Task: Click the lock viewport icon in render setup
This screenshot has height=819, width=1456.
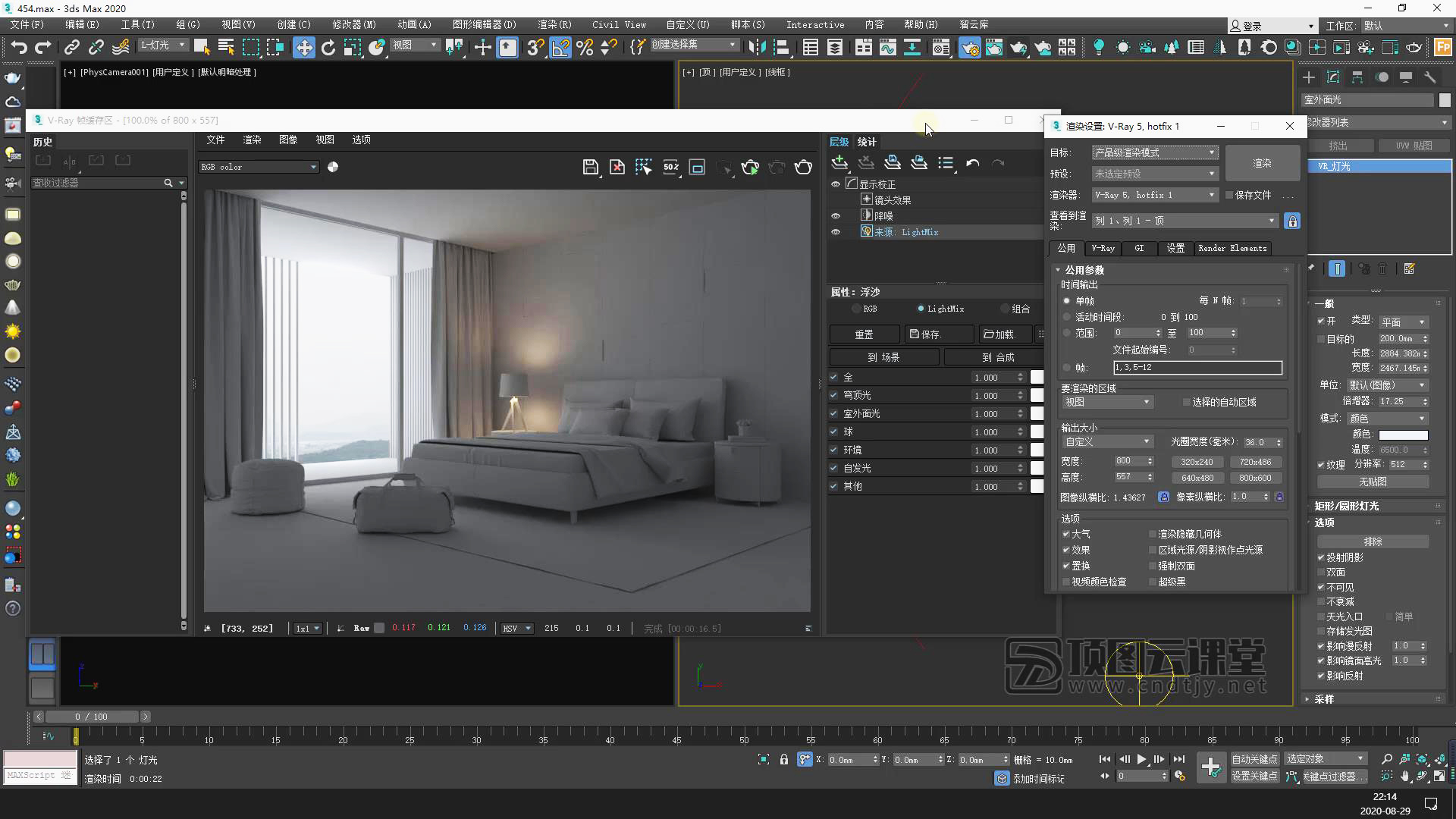Action: (1292, 221)
